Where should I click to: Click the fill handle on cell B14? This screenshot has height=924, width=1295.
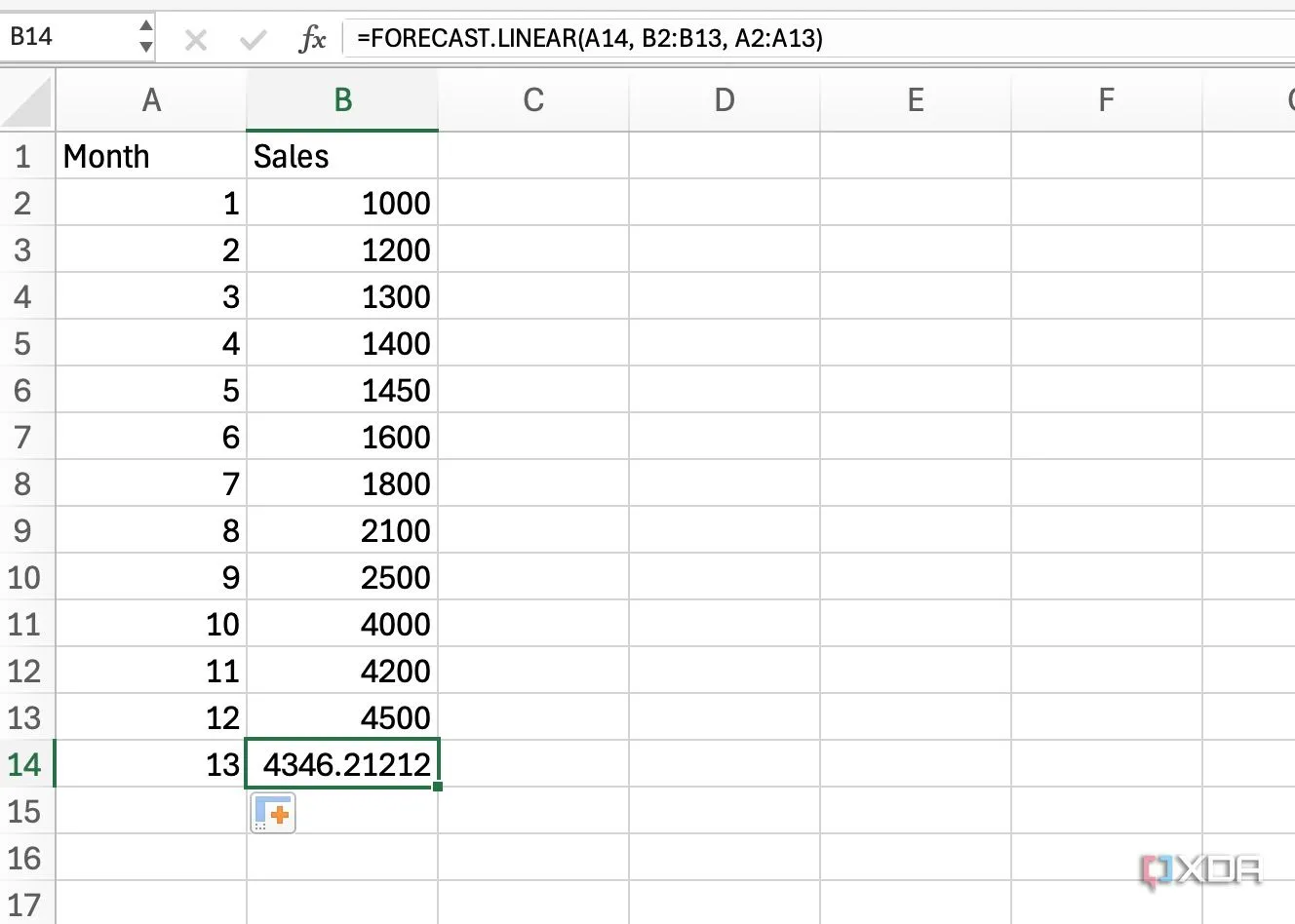click(x=438, y=786)
